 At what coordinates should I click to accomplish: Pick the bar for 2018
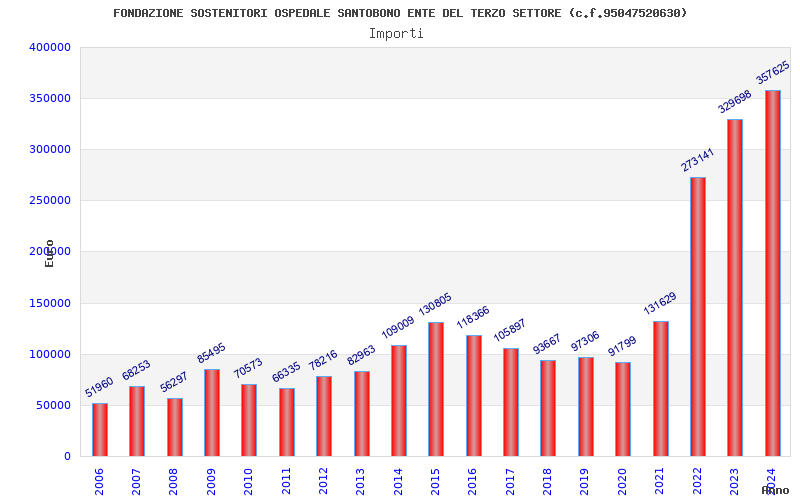coord(548,408)
